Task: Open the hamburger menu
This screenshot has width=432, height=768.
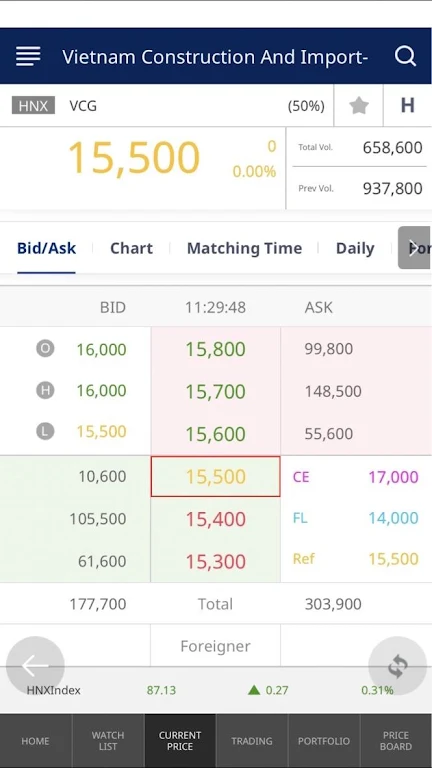Action: [x=28, y=57]
